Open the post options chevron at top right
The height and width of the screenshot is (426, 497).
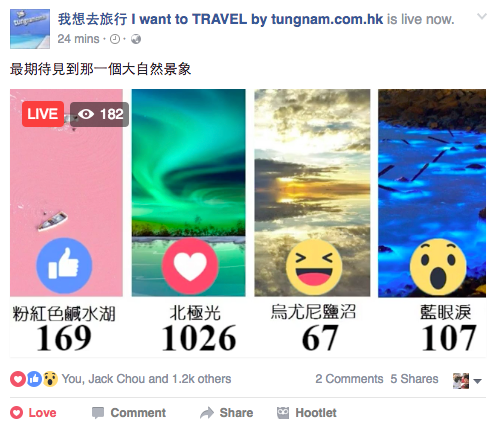click(482, 16)
